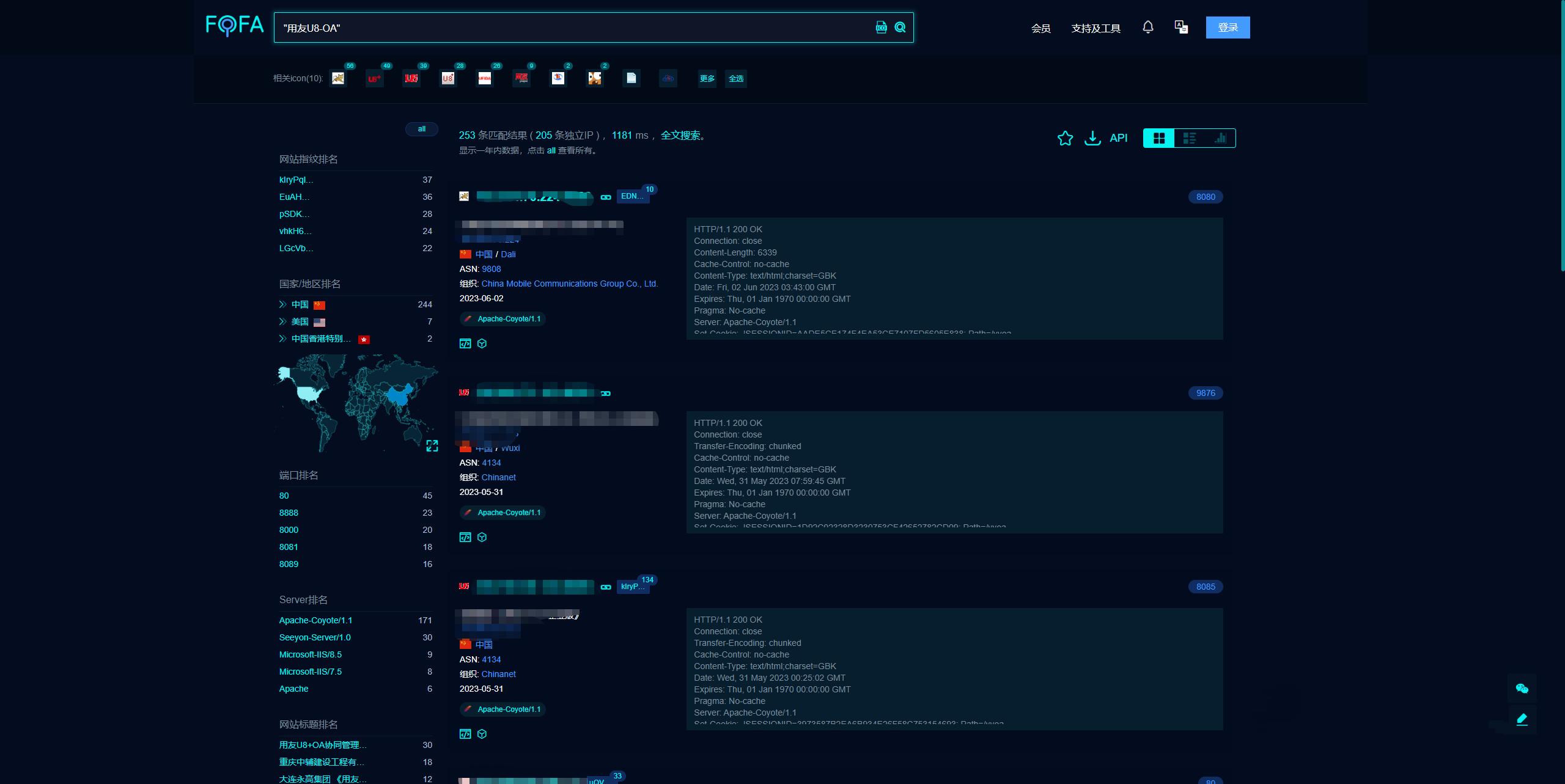Screen dimensions: 1565x784
Task: Open the WeChat contact floating icon
Action: pyautogui.click(x=1522, y=689)
